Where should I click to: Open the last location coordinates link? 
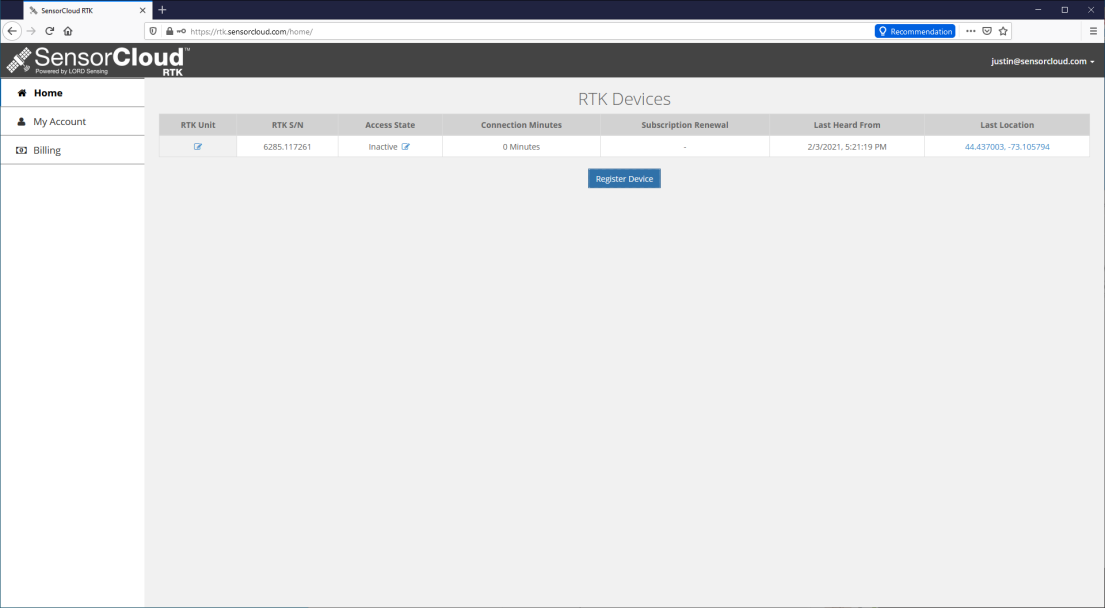pyautogui.click(x=1006, y=147)
